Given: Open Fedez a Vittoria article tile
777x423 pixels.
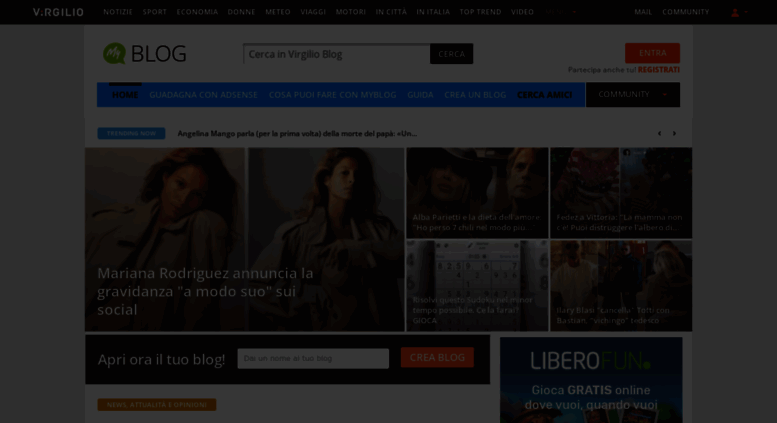Looking at the screenshot, I should coord(621,193).
